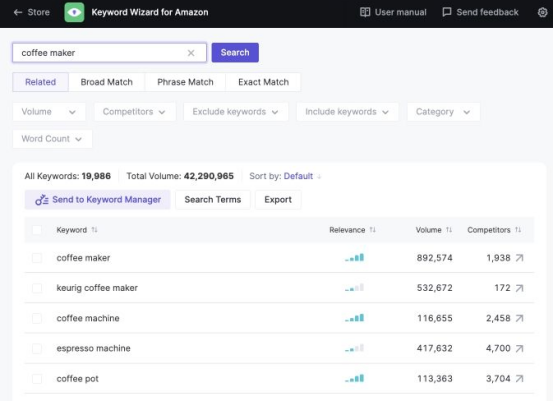Click the espresso machine keyword

pos(93,349)
